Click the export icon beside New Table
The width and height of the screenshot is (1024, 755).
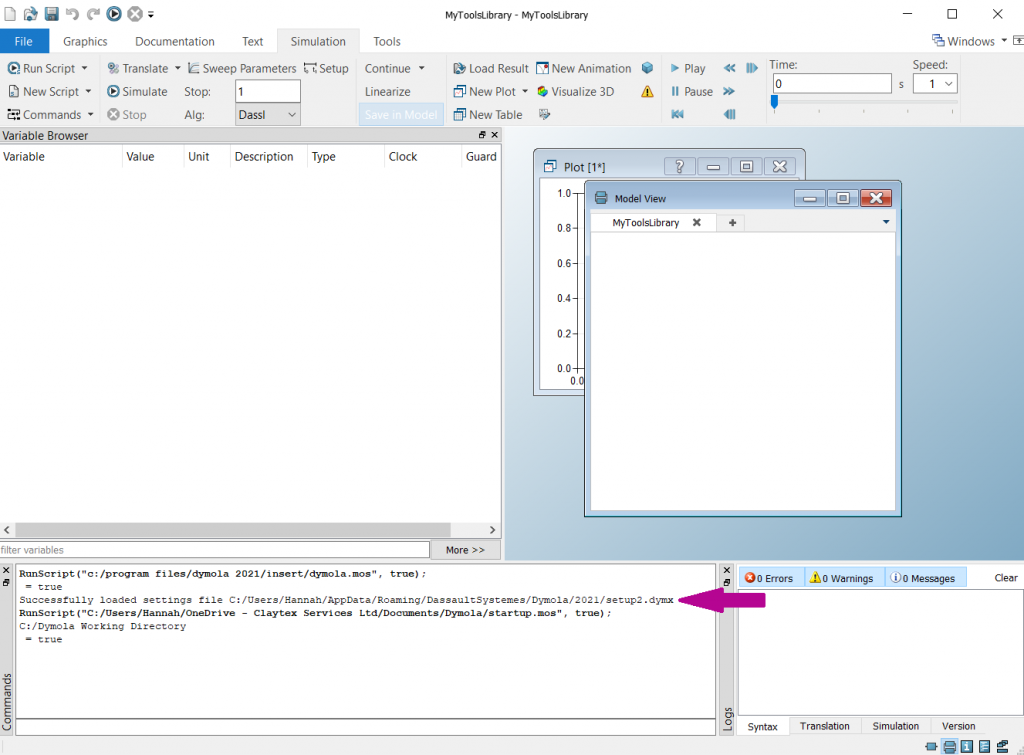(544, 114)
